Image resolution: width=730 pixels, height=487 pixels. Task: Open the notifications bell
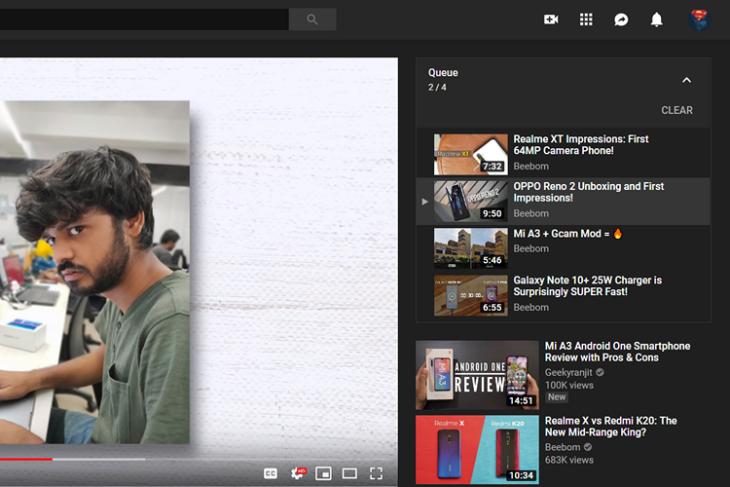(656, 20)
